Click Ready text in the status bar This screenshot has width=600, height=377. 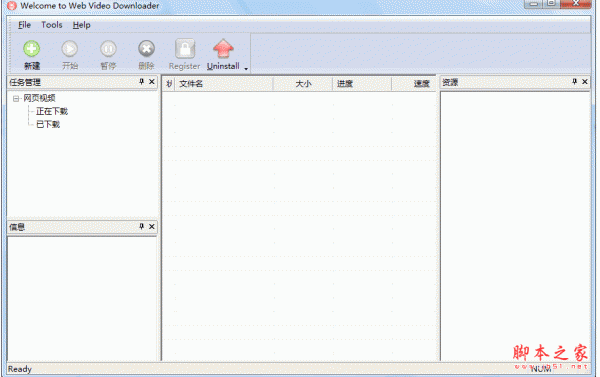pos(20,369)
